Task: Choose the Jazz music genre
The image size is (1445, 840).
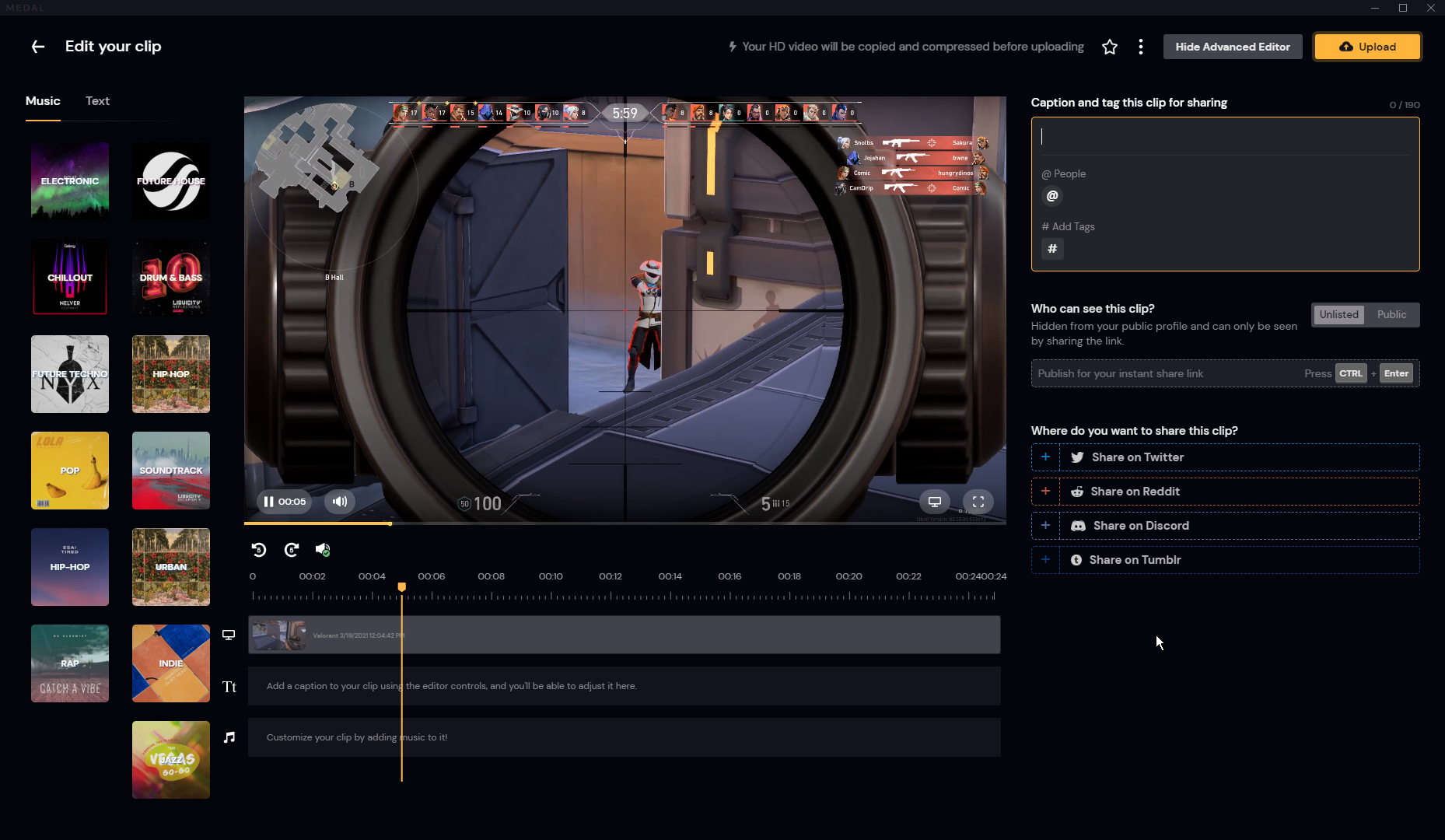Action: point(171,760)
